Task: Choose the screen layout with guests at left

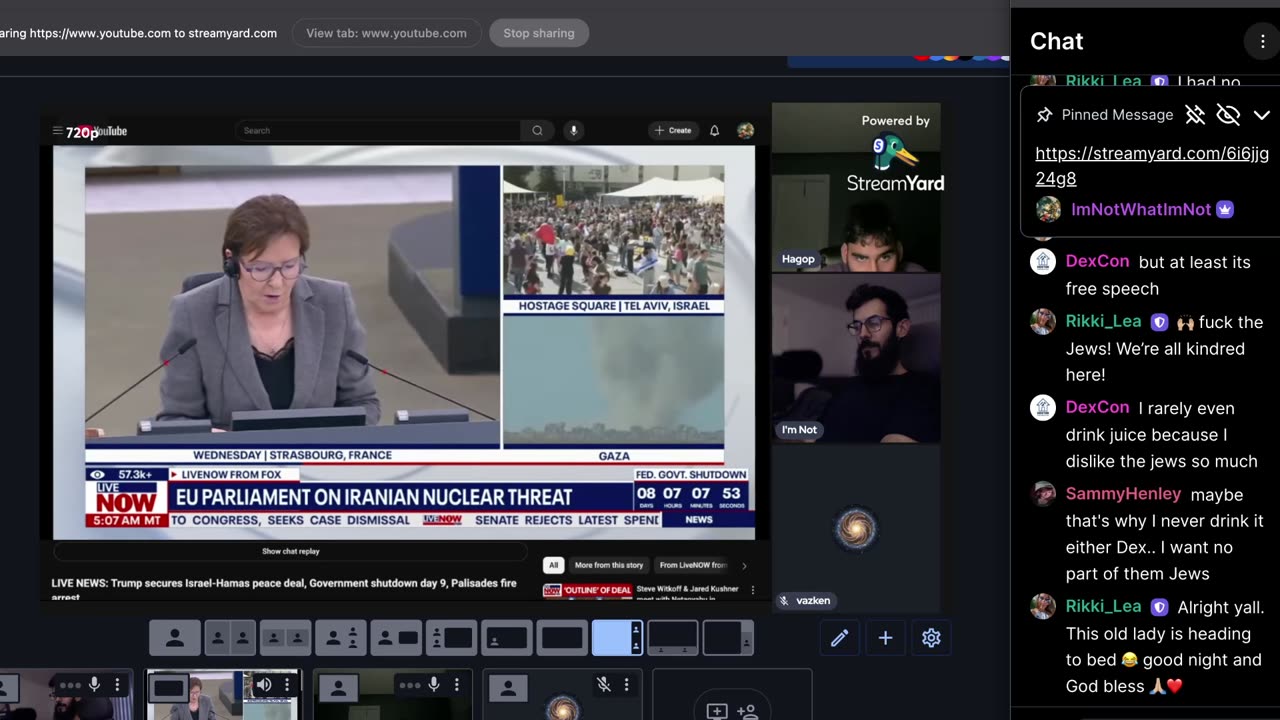Action: [x=451, y=637]
